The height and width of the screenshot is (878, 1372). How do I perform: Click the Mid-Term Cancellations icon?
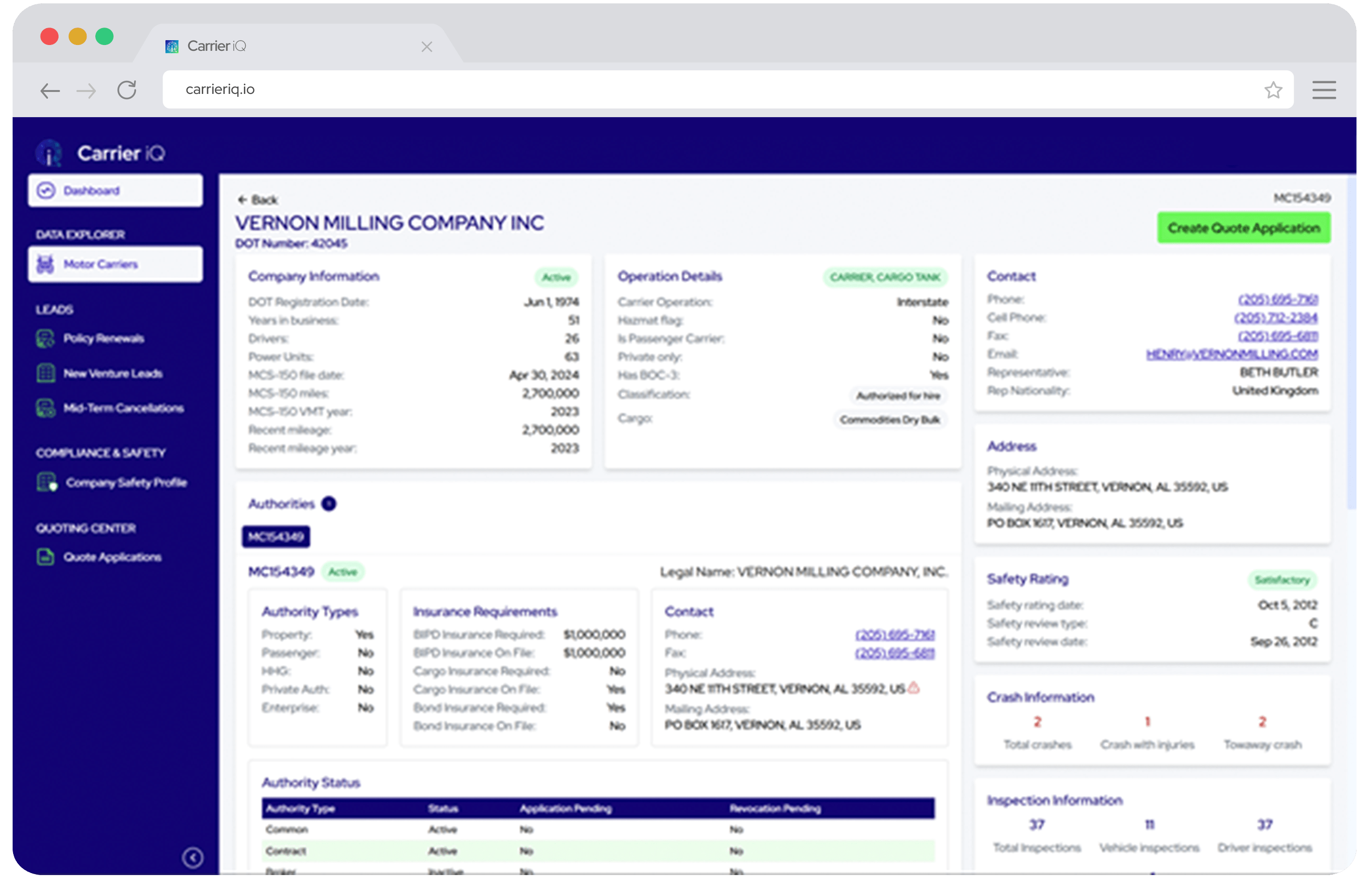45,408
